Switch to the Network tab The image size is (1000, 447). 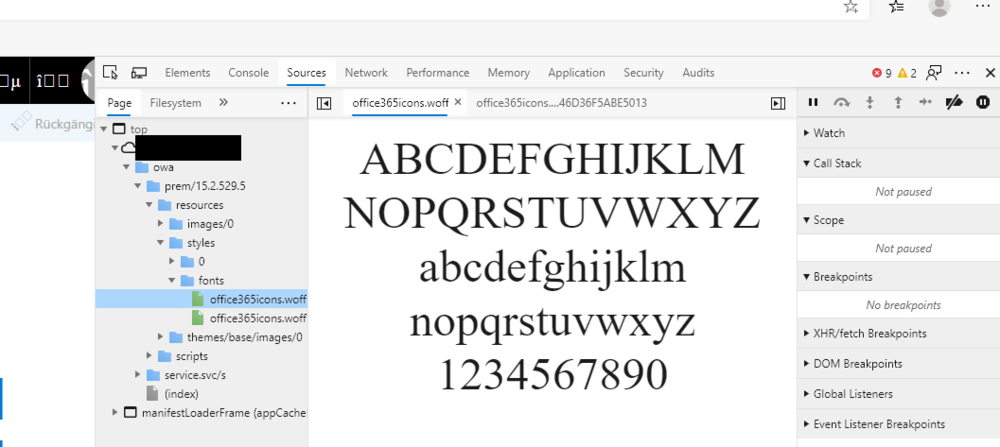(x=366, y=73)
